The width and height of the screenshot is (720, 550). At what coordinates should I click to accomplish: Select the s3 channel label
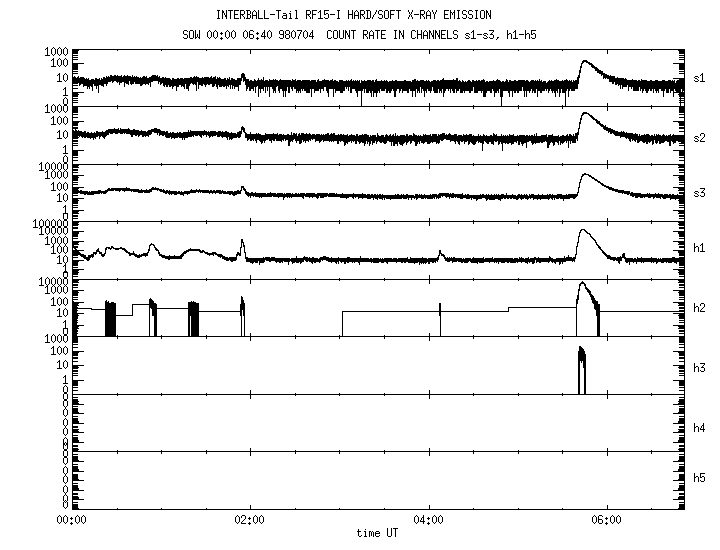(x=698, y=192)
